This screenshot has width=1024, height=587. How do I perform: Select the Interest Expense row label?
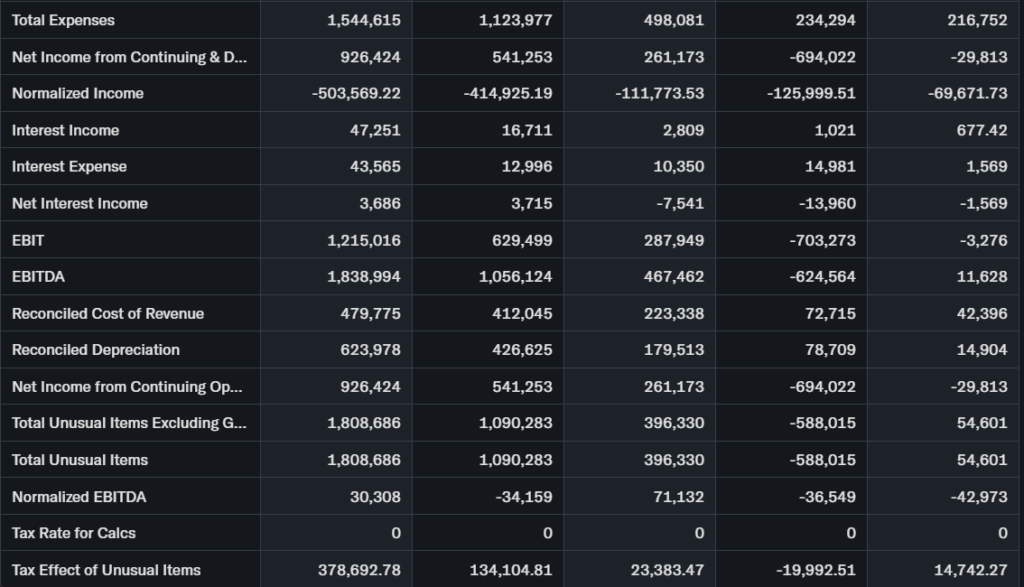click(x=69, y=167)
